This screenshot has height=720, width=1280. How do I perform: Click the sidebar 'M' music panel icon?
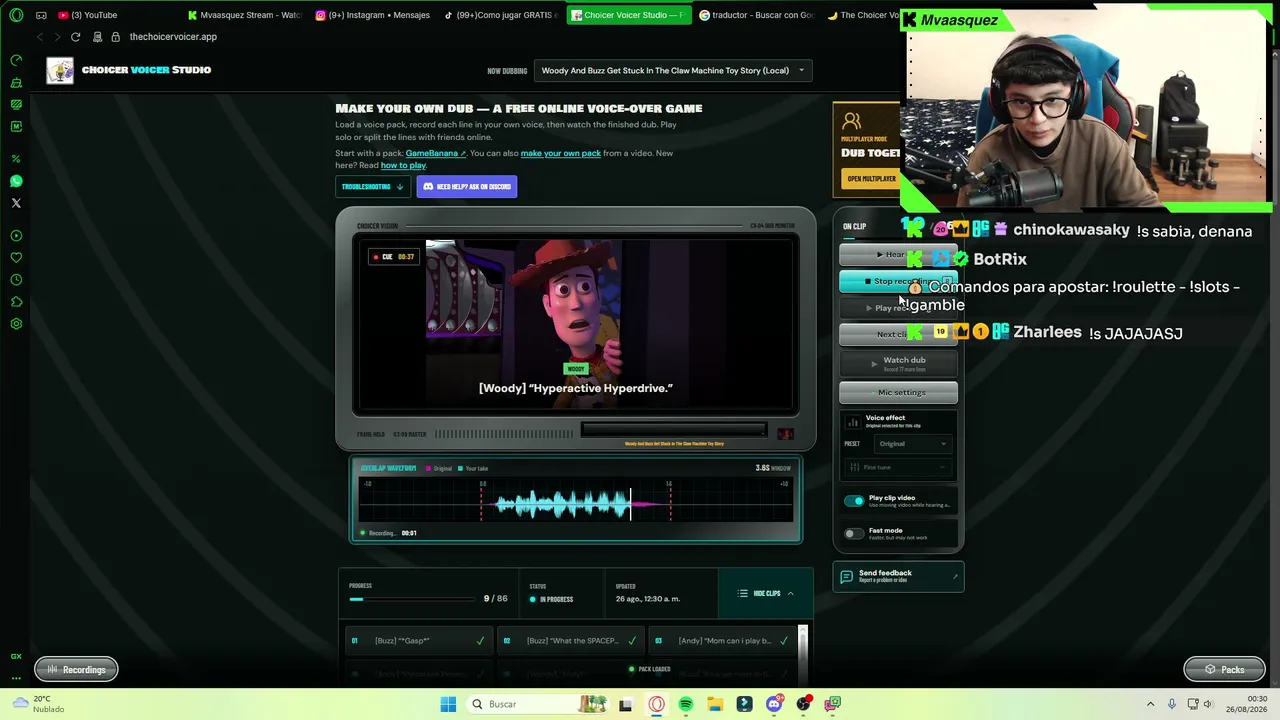pyautogui.click(x=16, y=126)
